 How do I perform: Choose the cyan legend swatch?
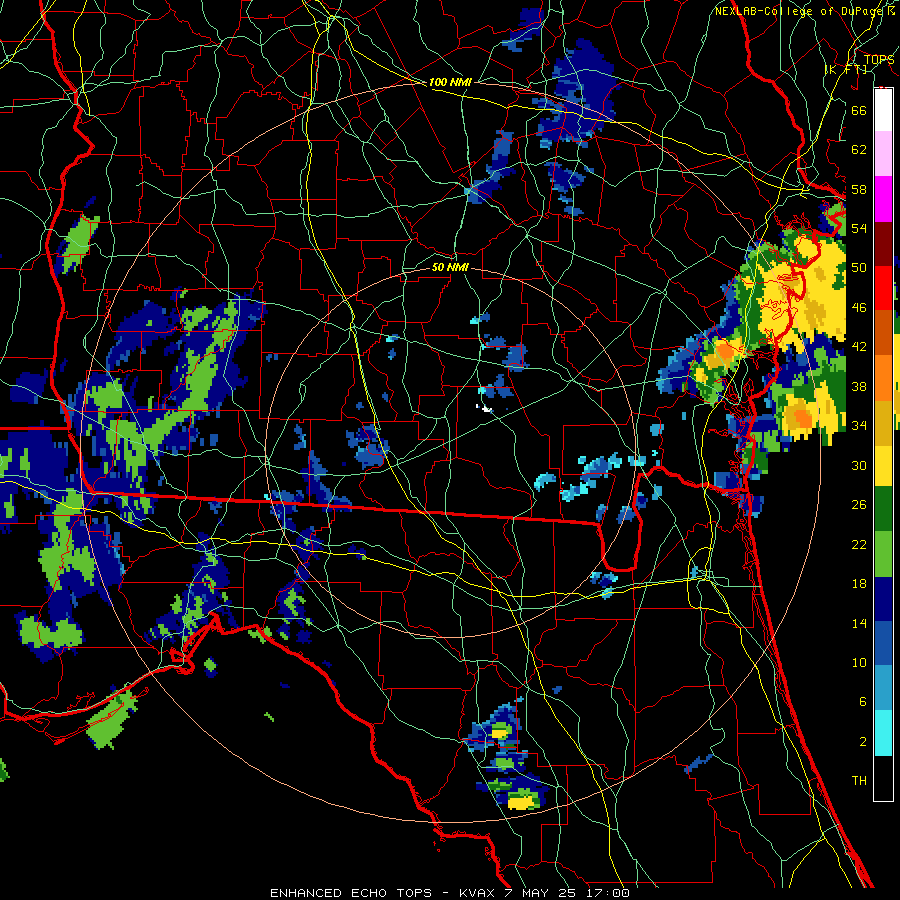883,734
